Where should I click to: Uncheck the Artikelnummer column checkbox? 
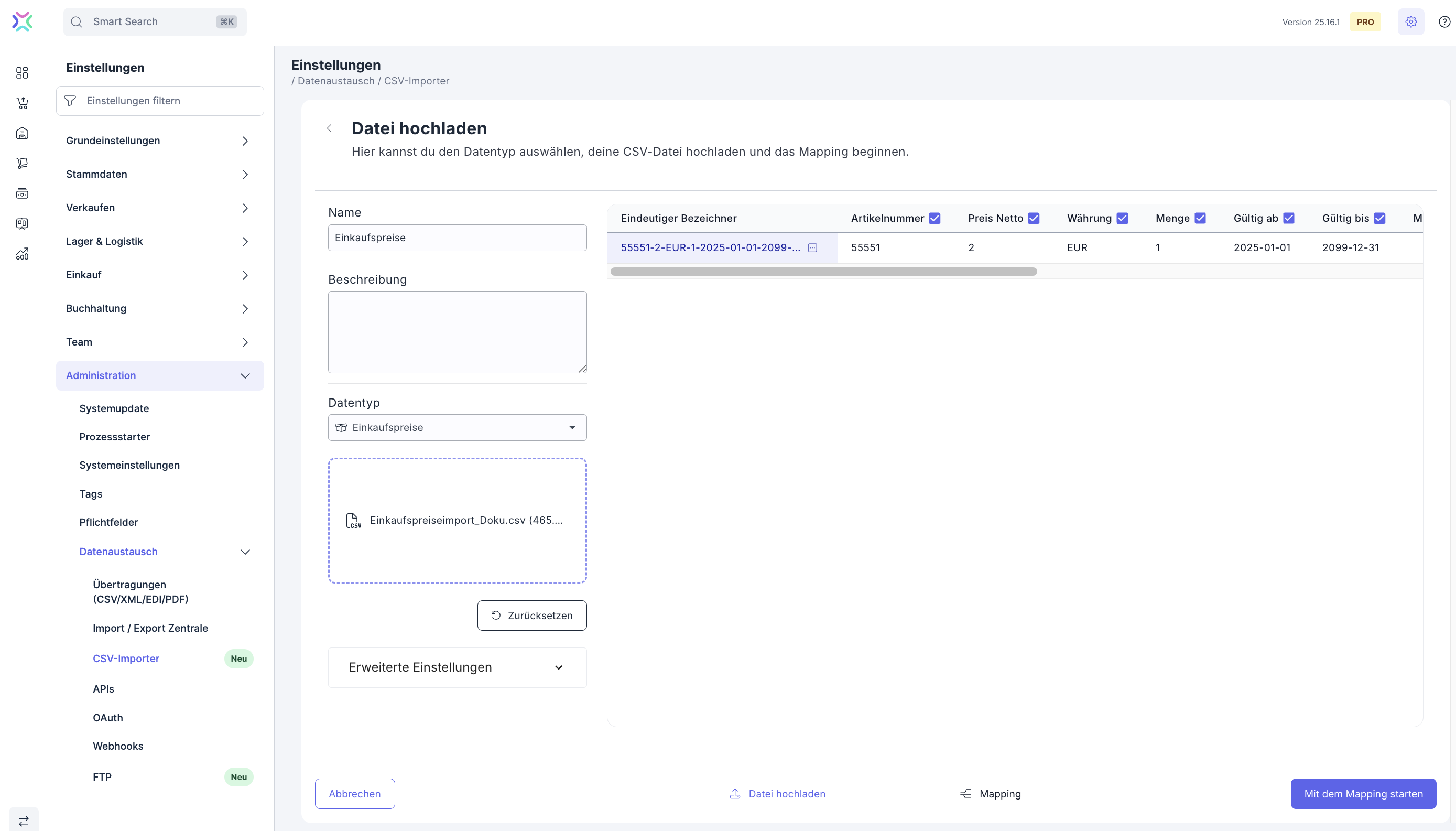pyautogui.click(x=935, y=218)
